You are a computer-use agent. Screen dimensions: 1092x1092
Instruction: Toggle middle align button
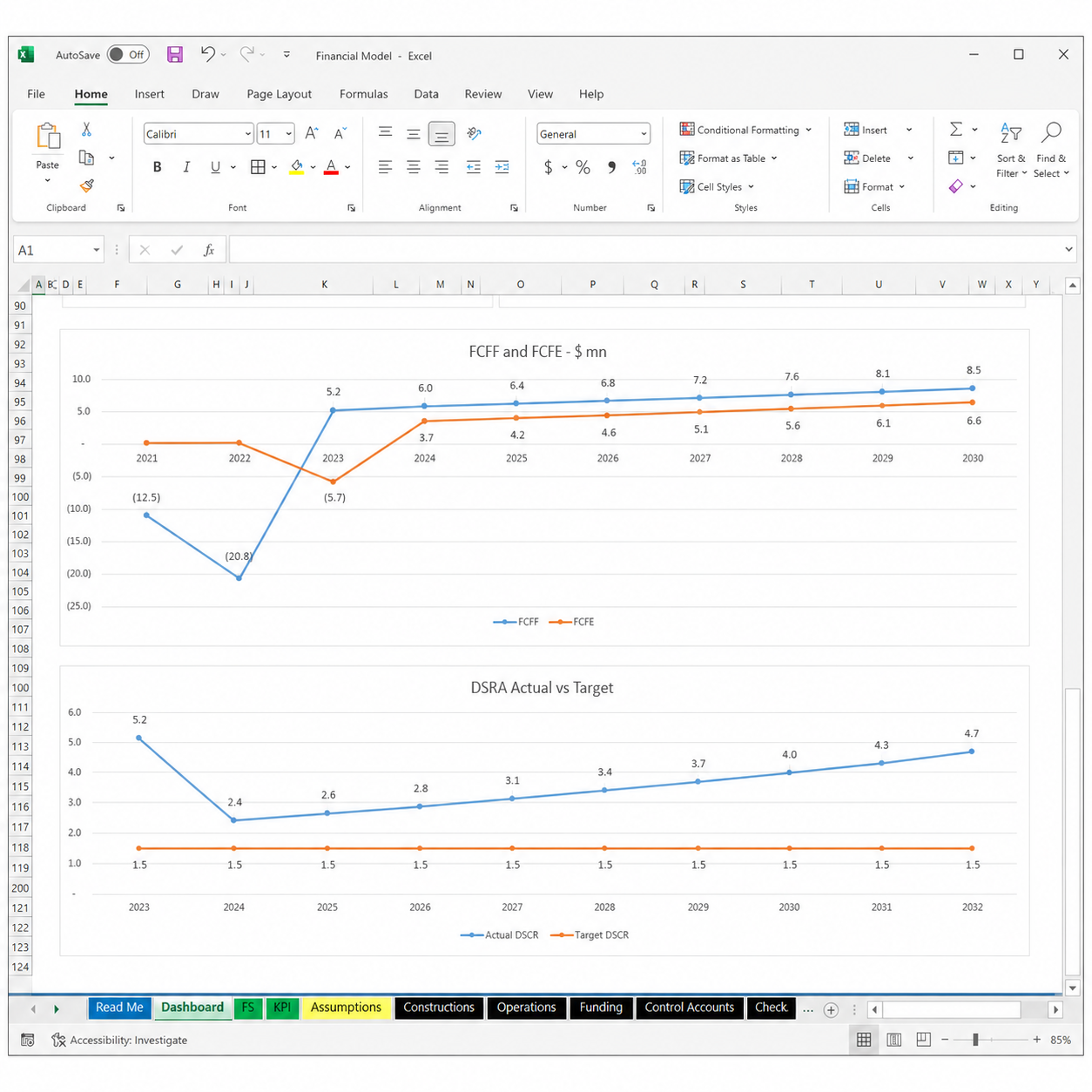414,134
